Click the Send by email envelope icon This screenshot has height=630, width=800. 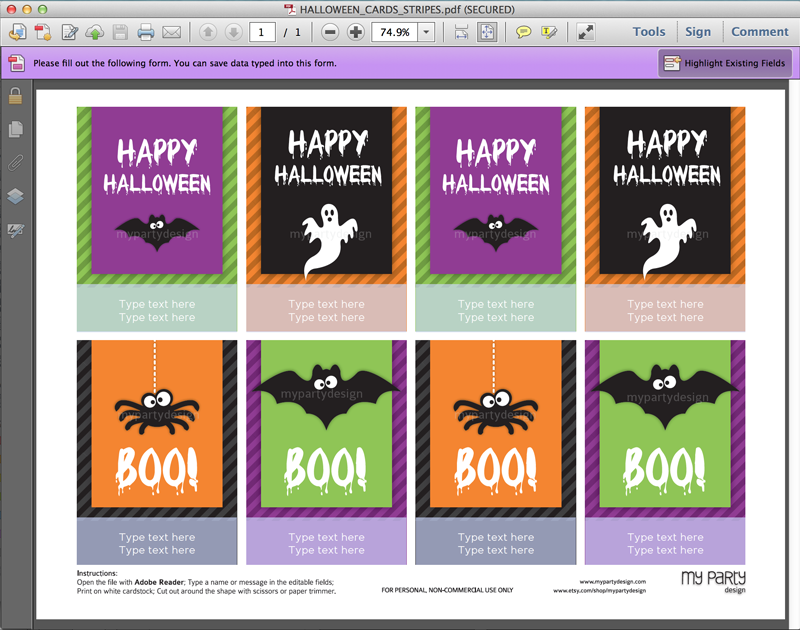point(171,32)
